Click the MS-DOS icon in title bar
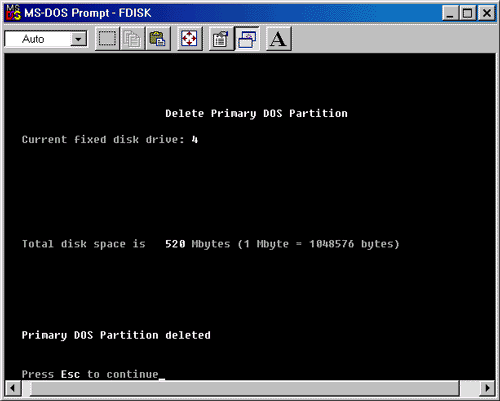 (13, 13)
